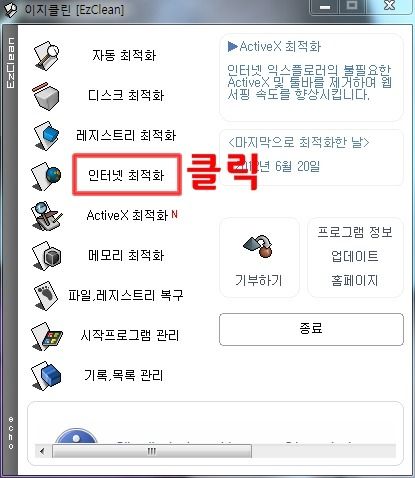Select the 레지스트리 최적화 blue cube icon
Image resolution: width=415 pixels, height=478 pixels.
[47, 136]
